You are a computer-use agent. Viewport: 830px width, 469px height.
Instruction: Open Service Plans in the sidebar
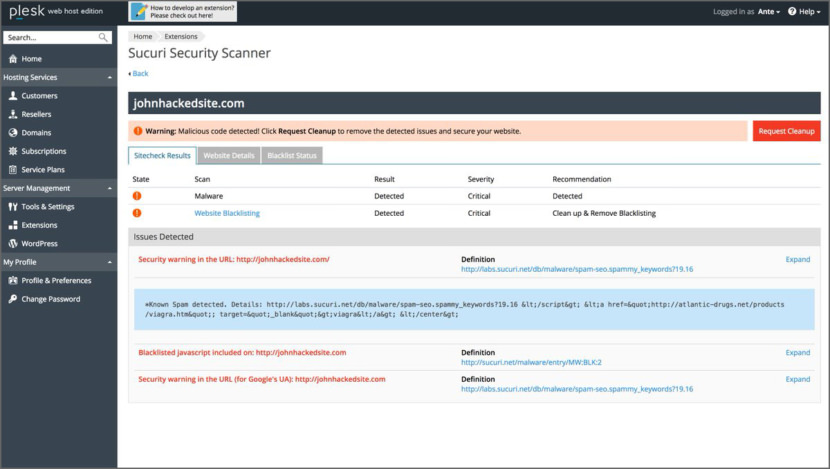click(x=43, y=170)
